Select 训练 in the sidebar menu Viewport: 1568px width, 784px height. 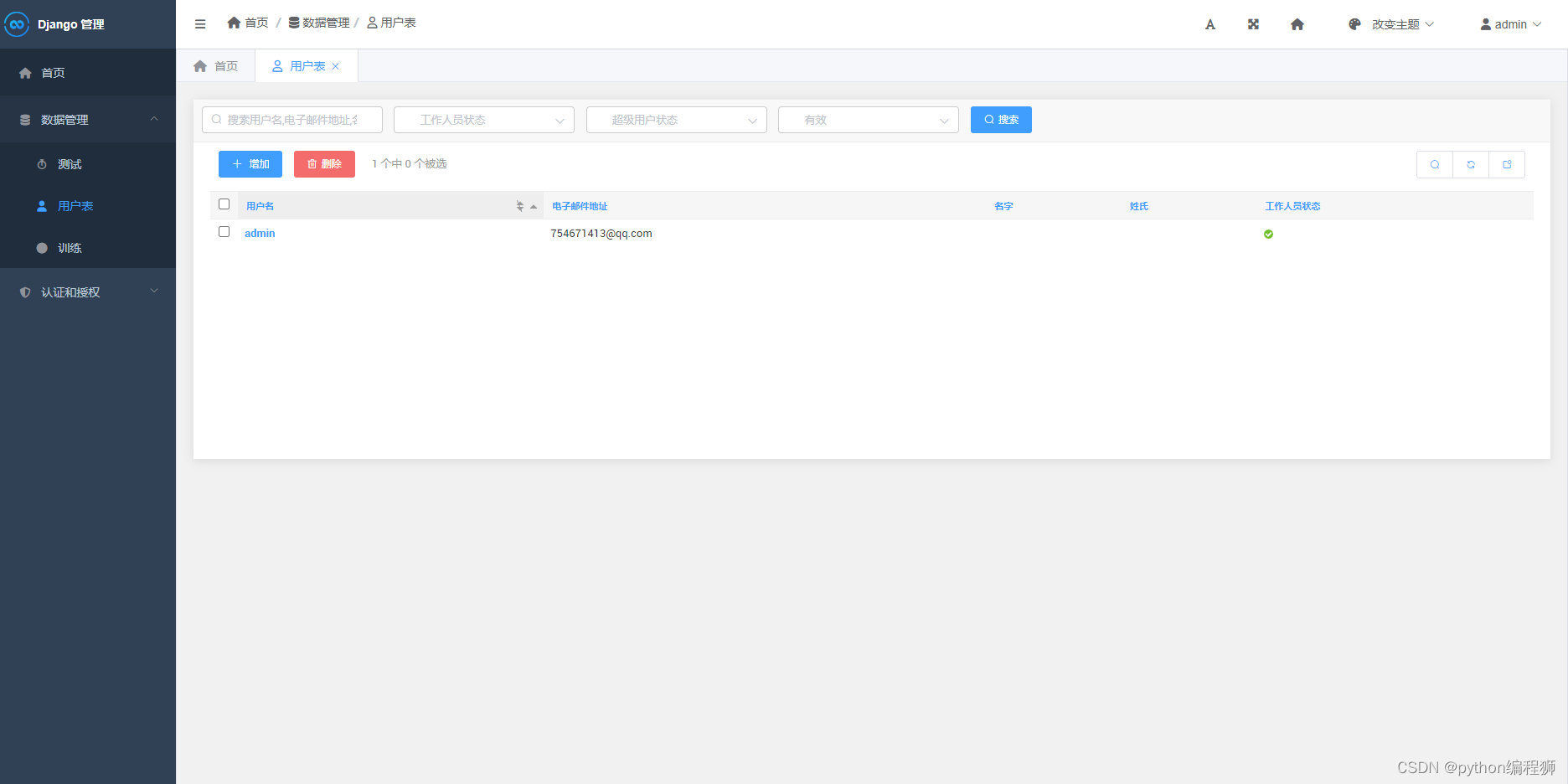[x=70, y=248]
